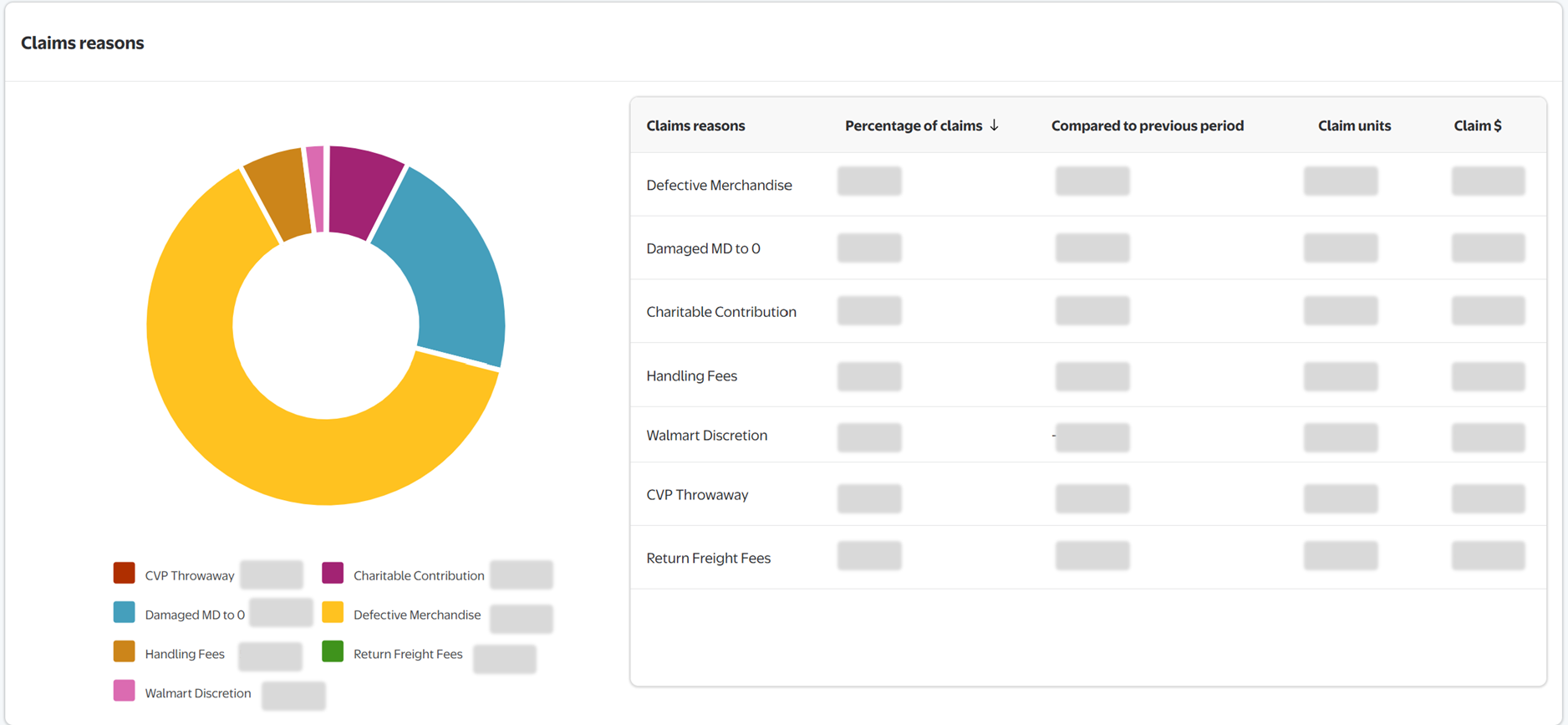Sort by Compared to previous period column

pos(1147,126)
